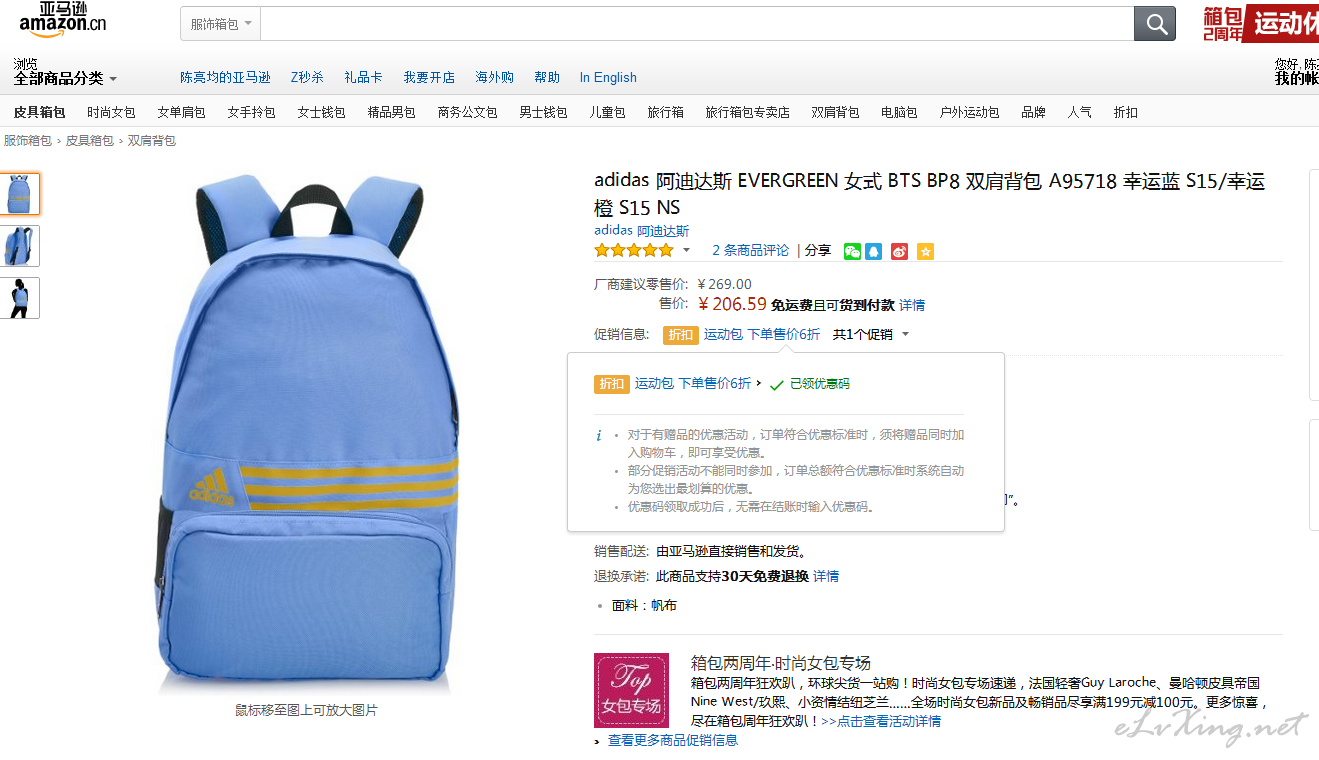
Task: Share product via Qzone star icon
Action: (925, 251)
